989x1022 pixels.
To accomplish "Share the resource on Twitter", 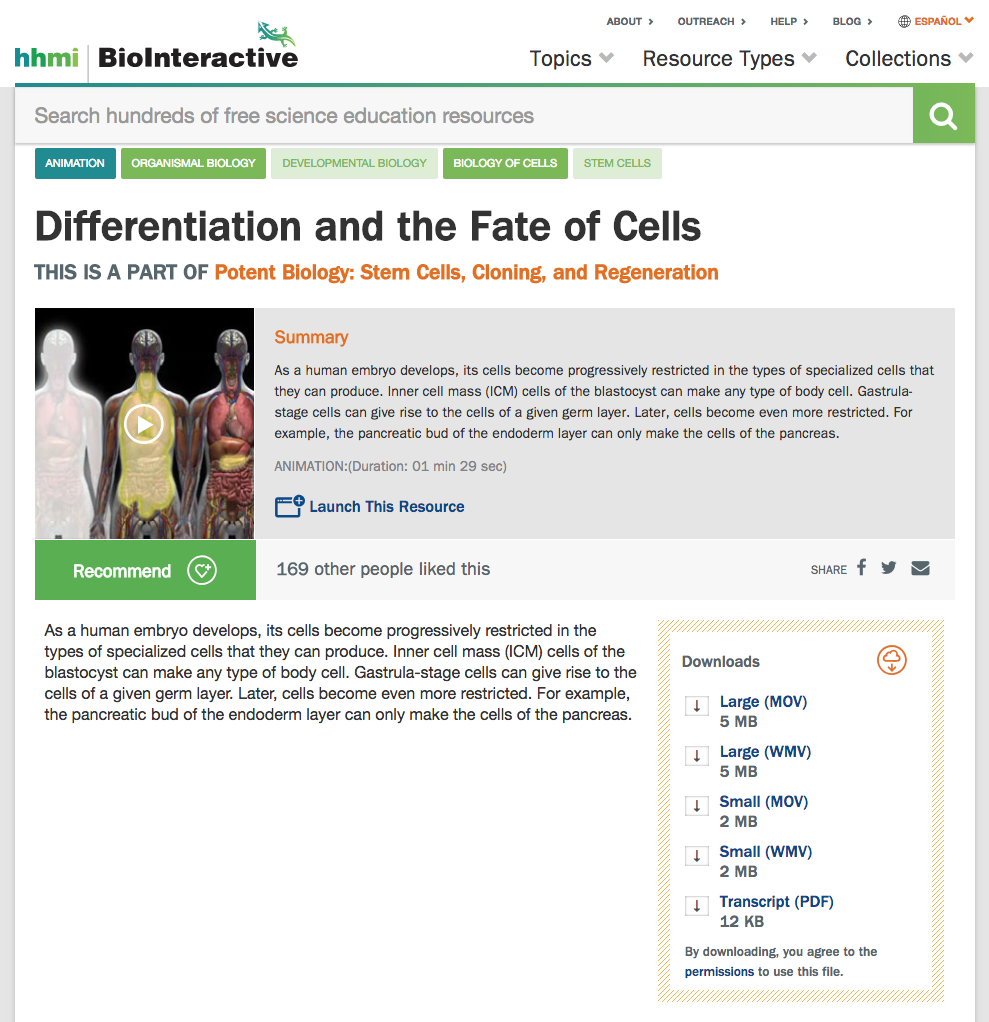I will click(888, 568).
